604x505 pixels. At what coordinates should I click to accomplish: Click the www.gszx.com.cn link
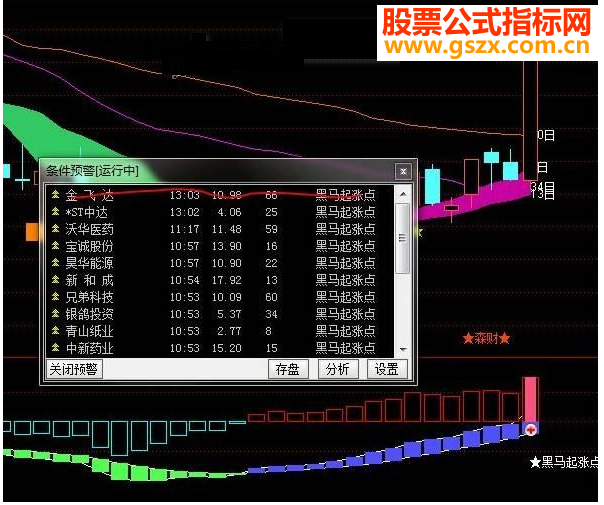click(488, 47)
